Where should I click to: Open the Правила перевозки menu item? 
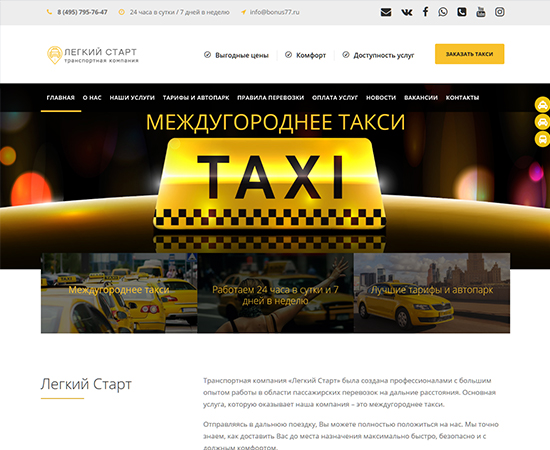(x=271, y=98)
